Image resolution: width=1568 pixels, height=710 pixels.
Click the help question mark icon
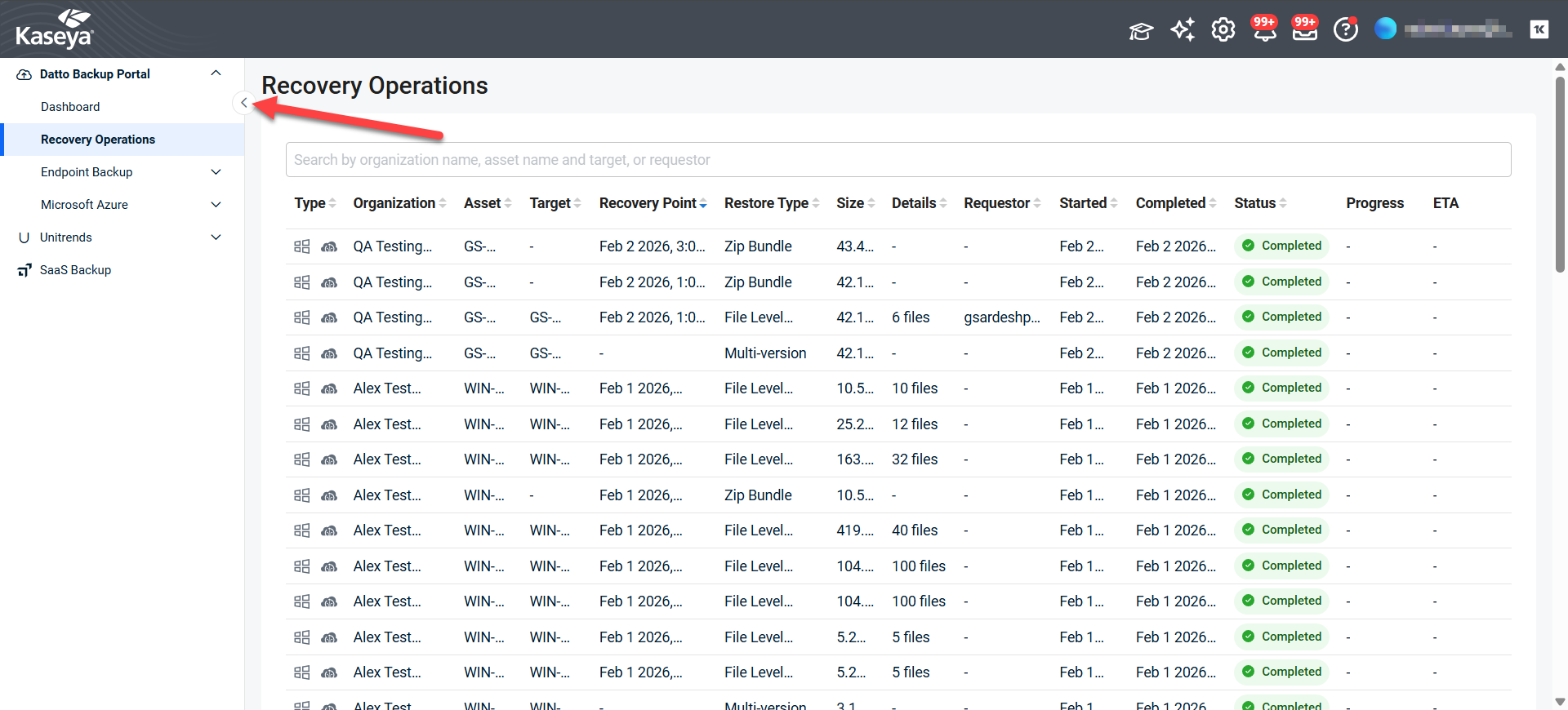1345,30
